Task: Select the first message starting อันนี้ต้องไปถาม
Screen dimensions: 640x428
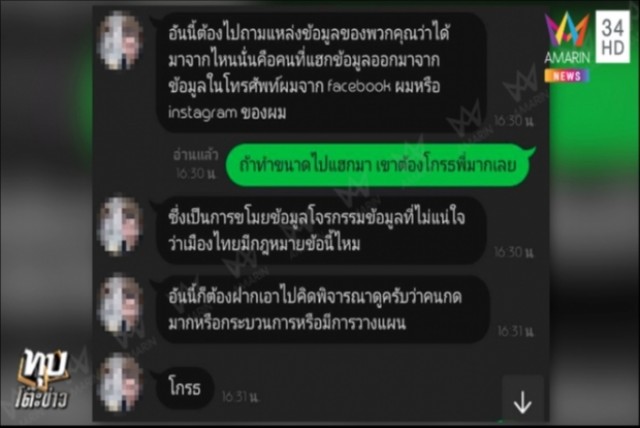Action: [322, 72]
